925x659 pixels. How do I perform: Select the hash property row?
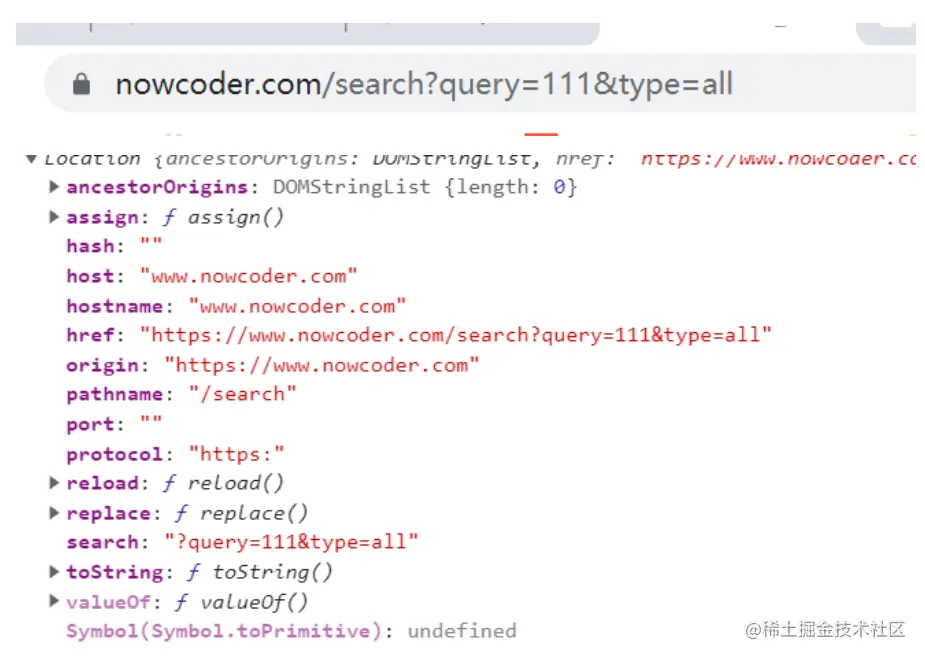click(x=114, y=245)
